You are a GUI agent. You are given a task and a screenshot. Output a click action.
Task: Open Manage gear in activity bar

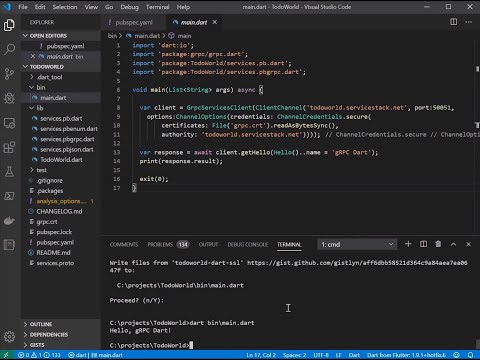[x=9, y=337]
